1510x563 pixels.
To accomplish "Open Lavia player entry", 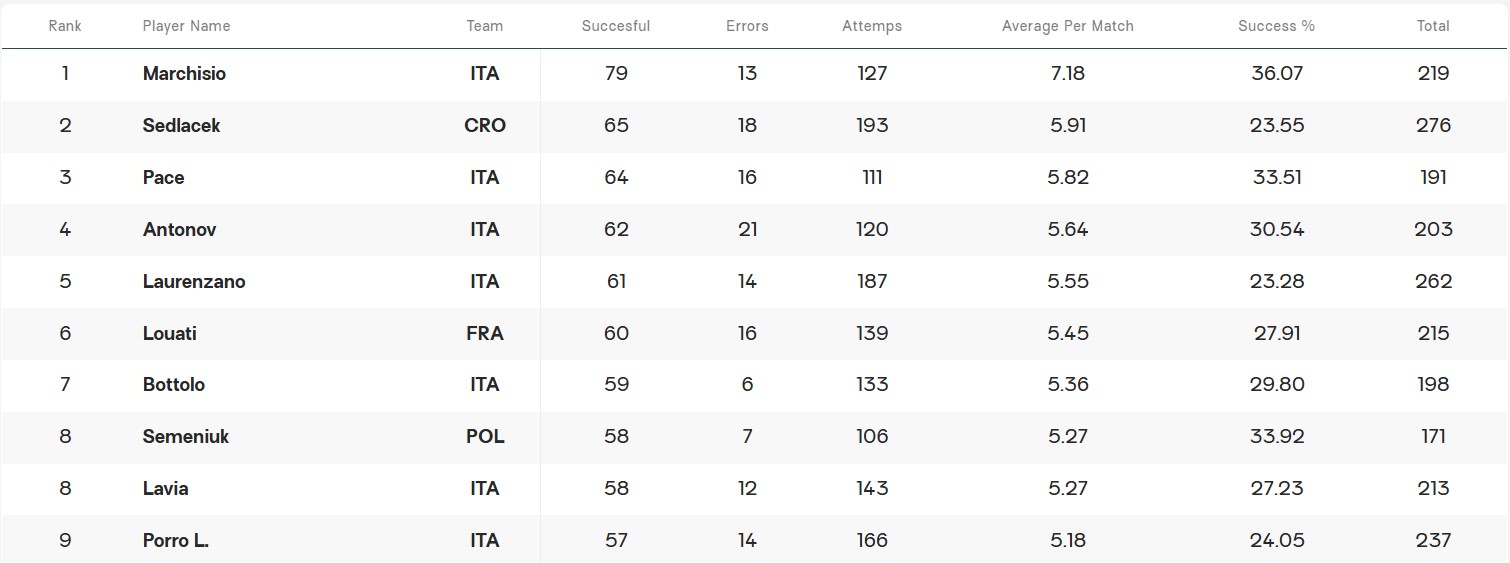I will [x=165, y=489].
